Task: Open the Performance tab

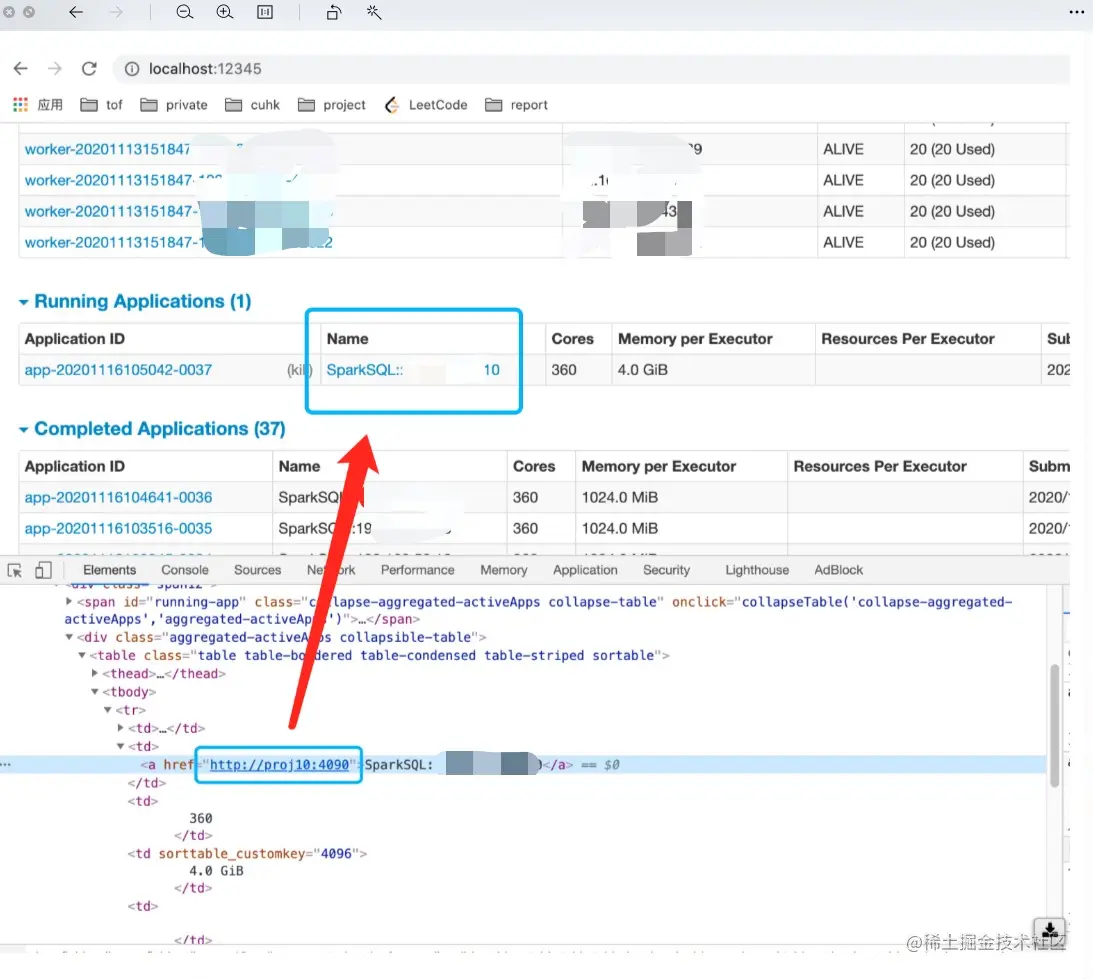Action: tap(418, 570)
